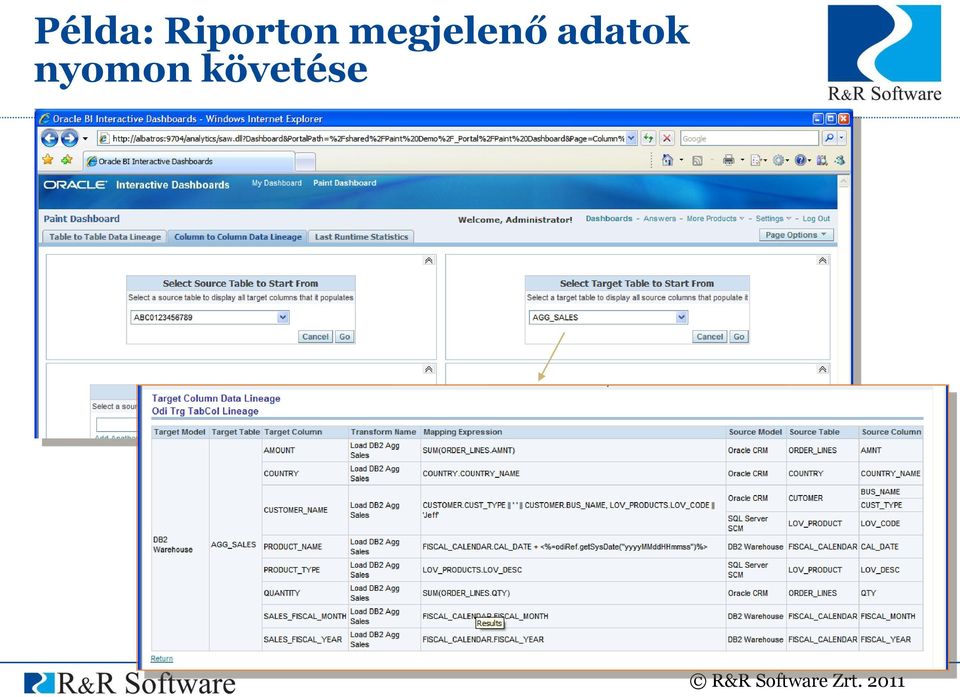
Task: Open the Page Options dropdown
Action: (796, 235)
